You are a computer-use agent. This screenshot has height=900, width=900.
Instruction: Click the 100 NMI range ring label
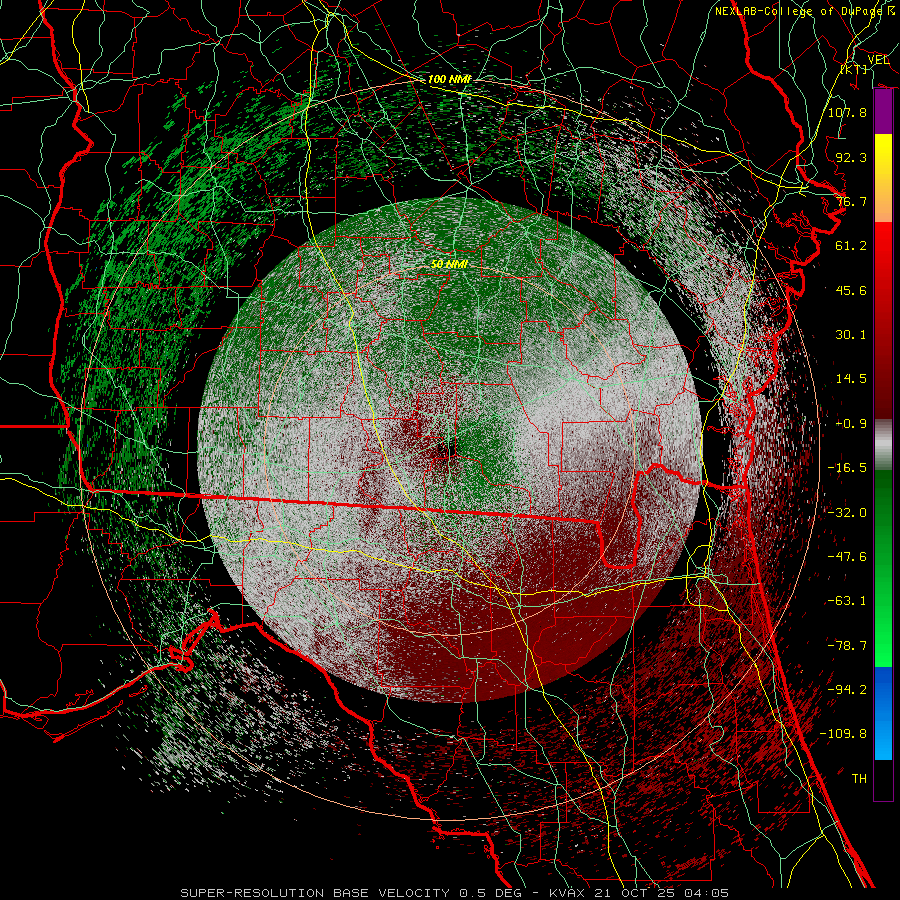tap(449, 79)
